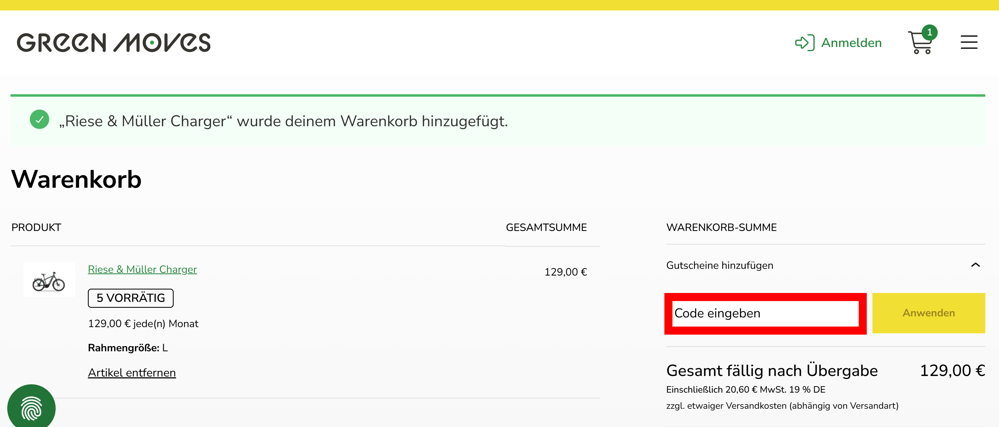Focus the Code eingeben coupon field
Image resolution: width=999 pixels, height=427 pixels.
765,314
